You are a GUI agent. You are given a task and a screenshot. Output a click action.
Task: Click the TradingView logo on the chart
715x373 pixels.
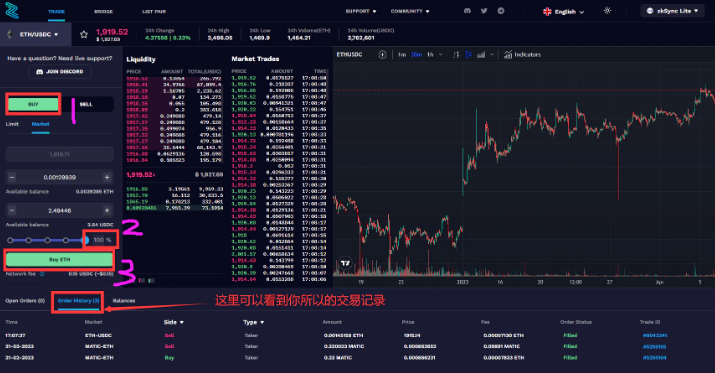[x=345, y=263]
